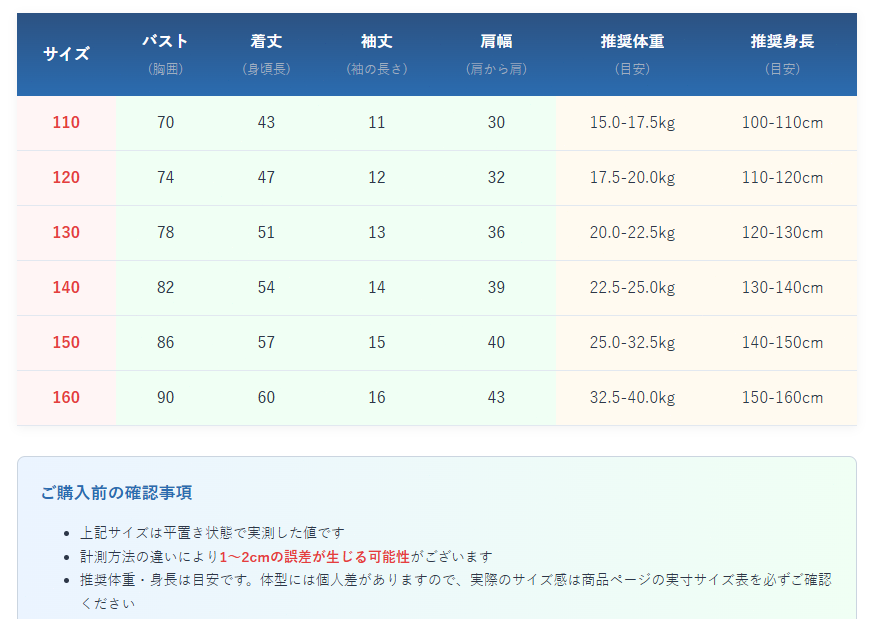Select size 150 row label
This screenshot has height=619, width=870.
point(66,342)
